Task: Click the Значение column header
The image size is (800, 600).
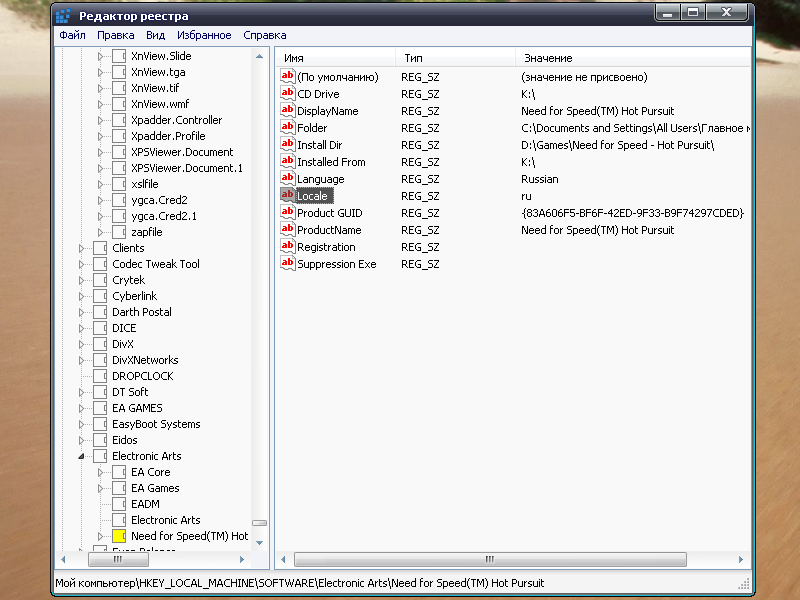Action: click(633, 58)
